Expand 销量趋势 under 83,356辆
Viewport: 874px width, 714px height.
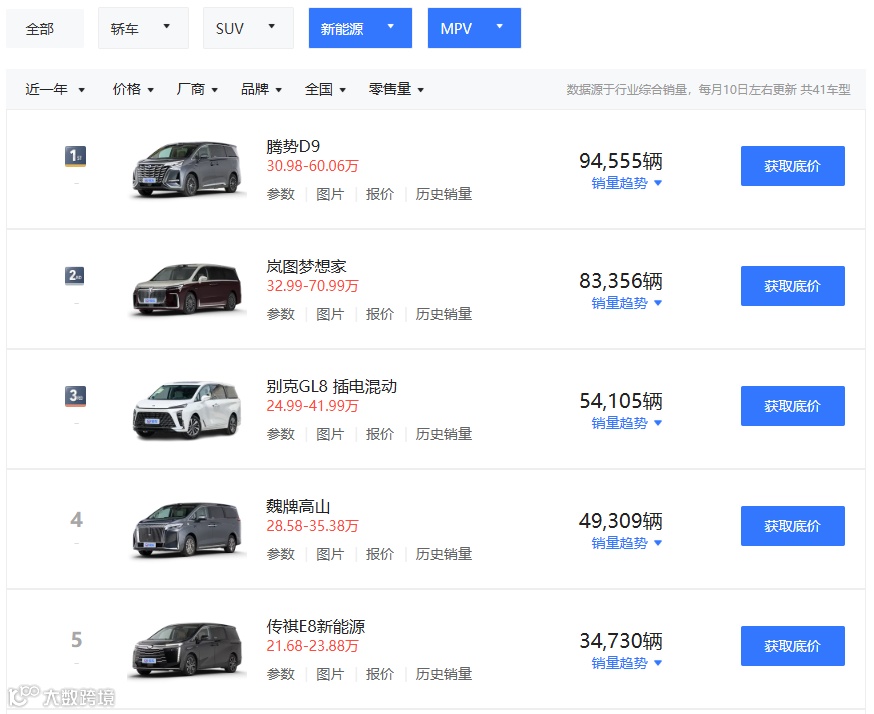(627, 303)
